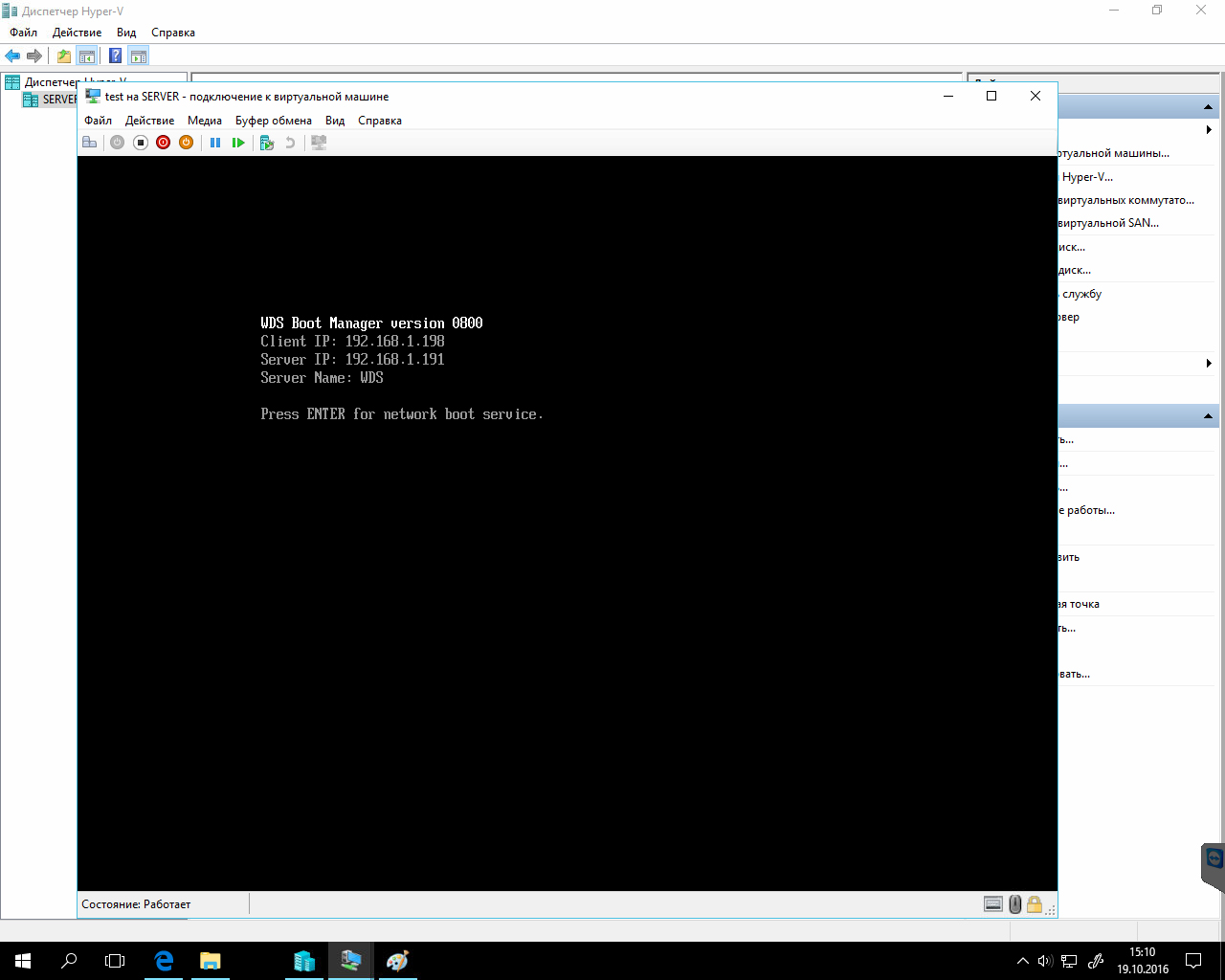This screenshot has width=1225, height=980.
Task: Open the Медиа menu
Action: (x=205, y=121)
